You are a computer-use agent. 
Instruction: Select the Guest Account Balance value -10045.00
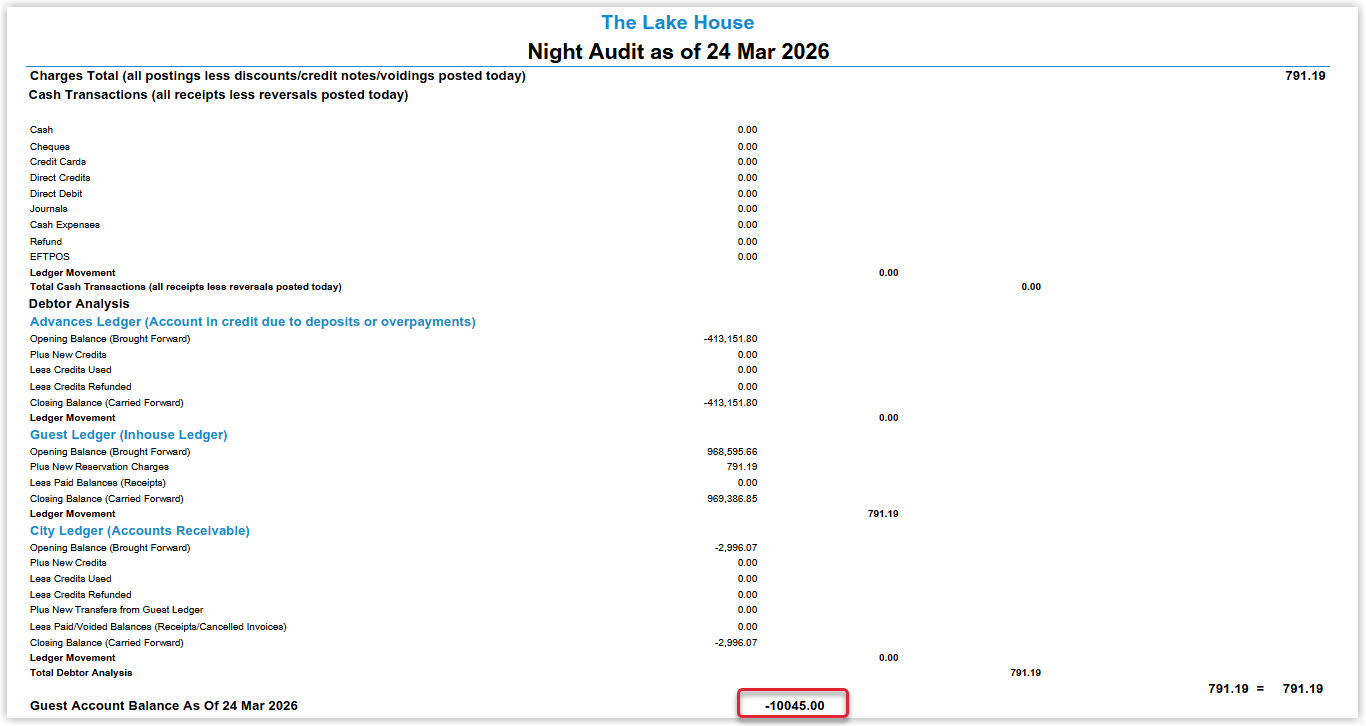795,706
